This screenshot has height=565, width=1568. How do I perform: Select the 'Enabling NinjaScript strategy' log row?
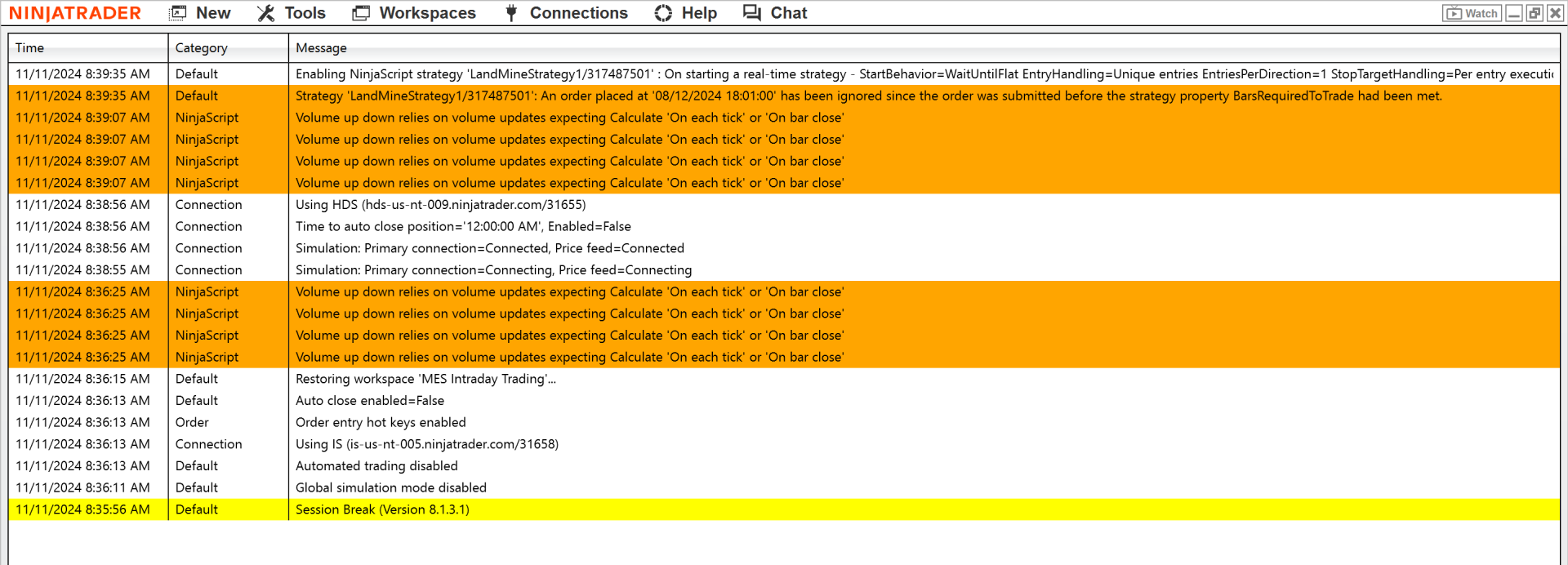(784, 74)
